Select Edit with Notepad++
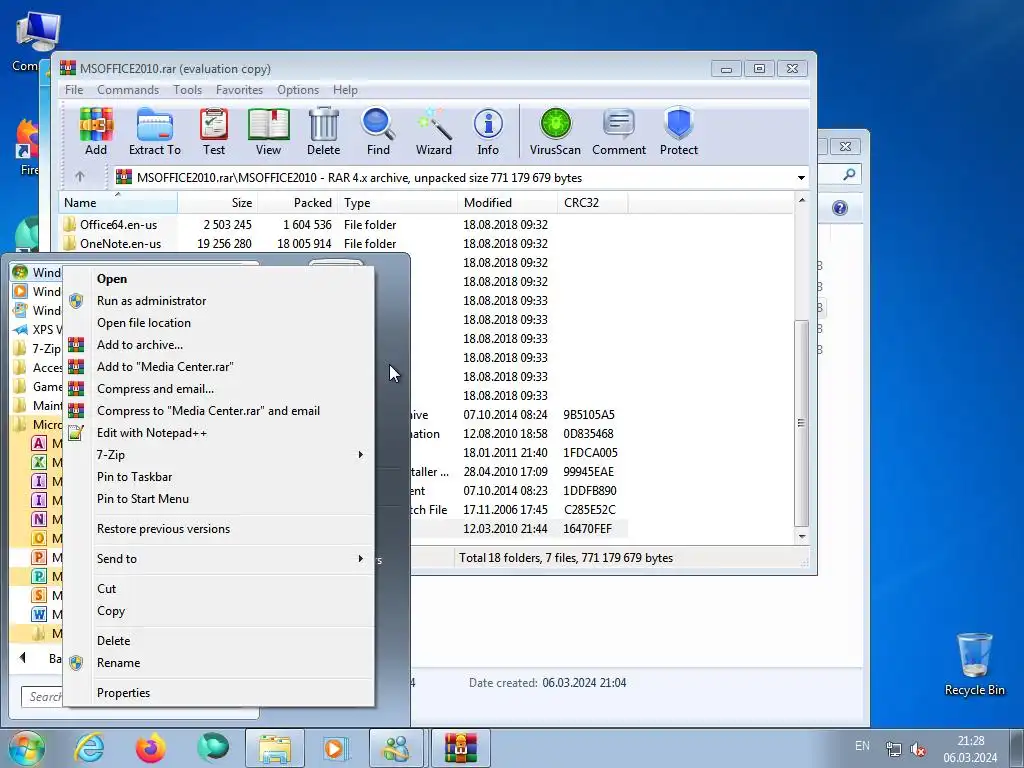This screenshot has height=768, width=1024. (219, 433)
